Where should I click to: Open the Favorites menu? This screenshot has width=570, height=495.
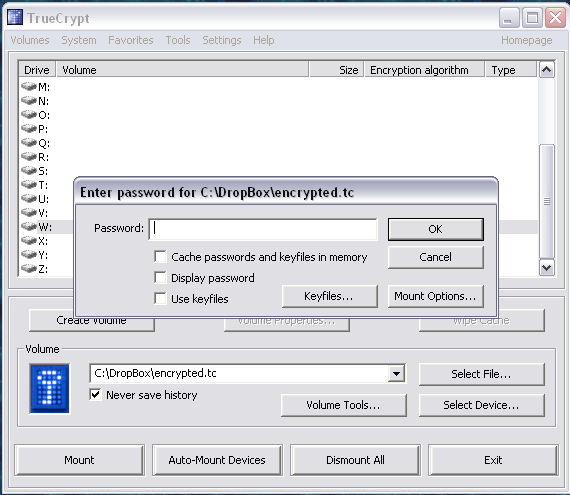(131, 40)
